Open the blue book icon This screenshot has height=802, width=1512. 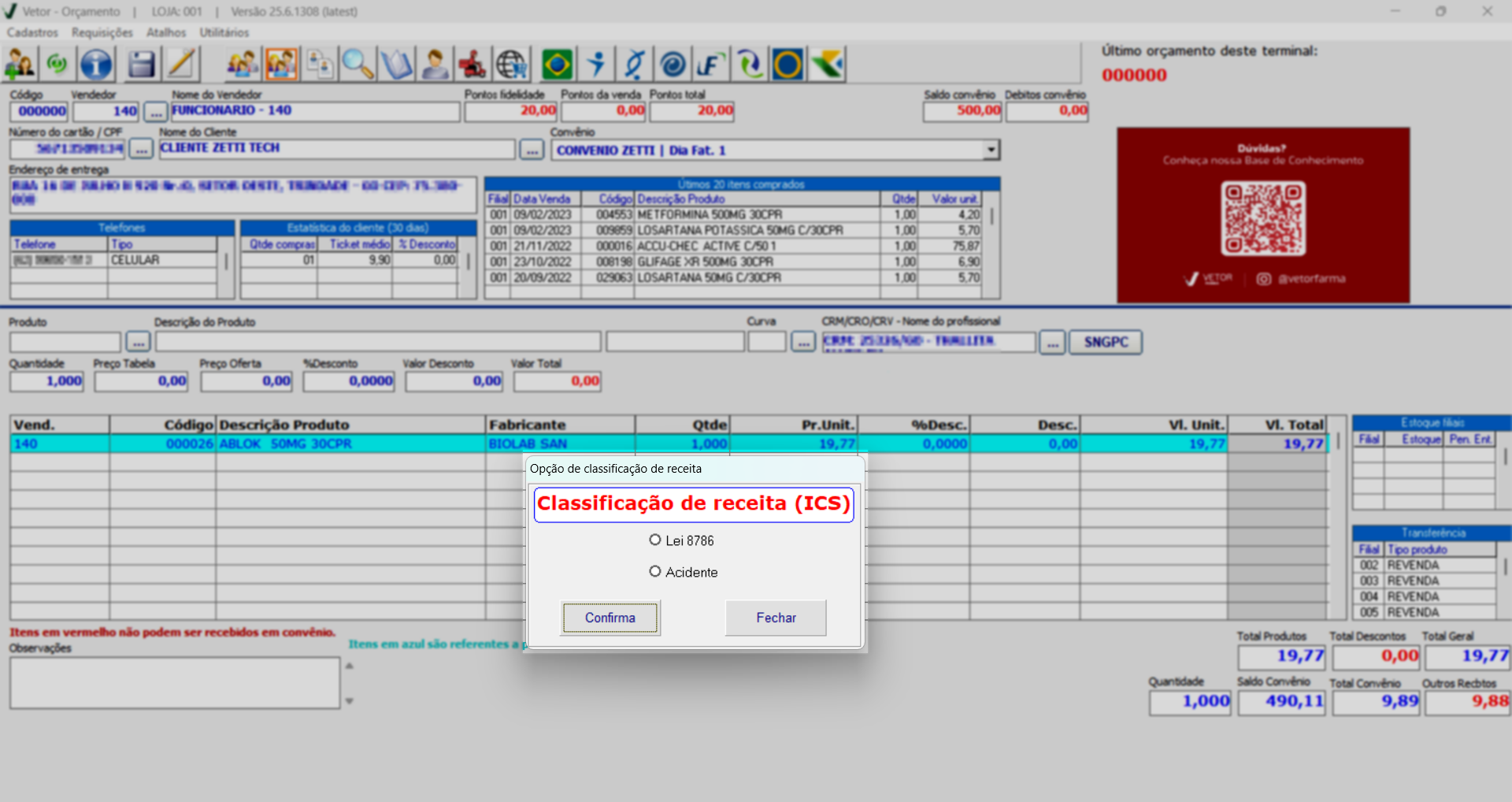396,64
